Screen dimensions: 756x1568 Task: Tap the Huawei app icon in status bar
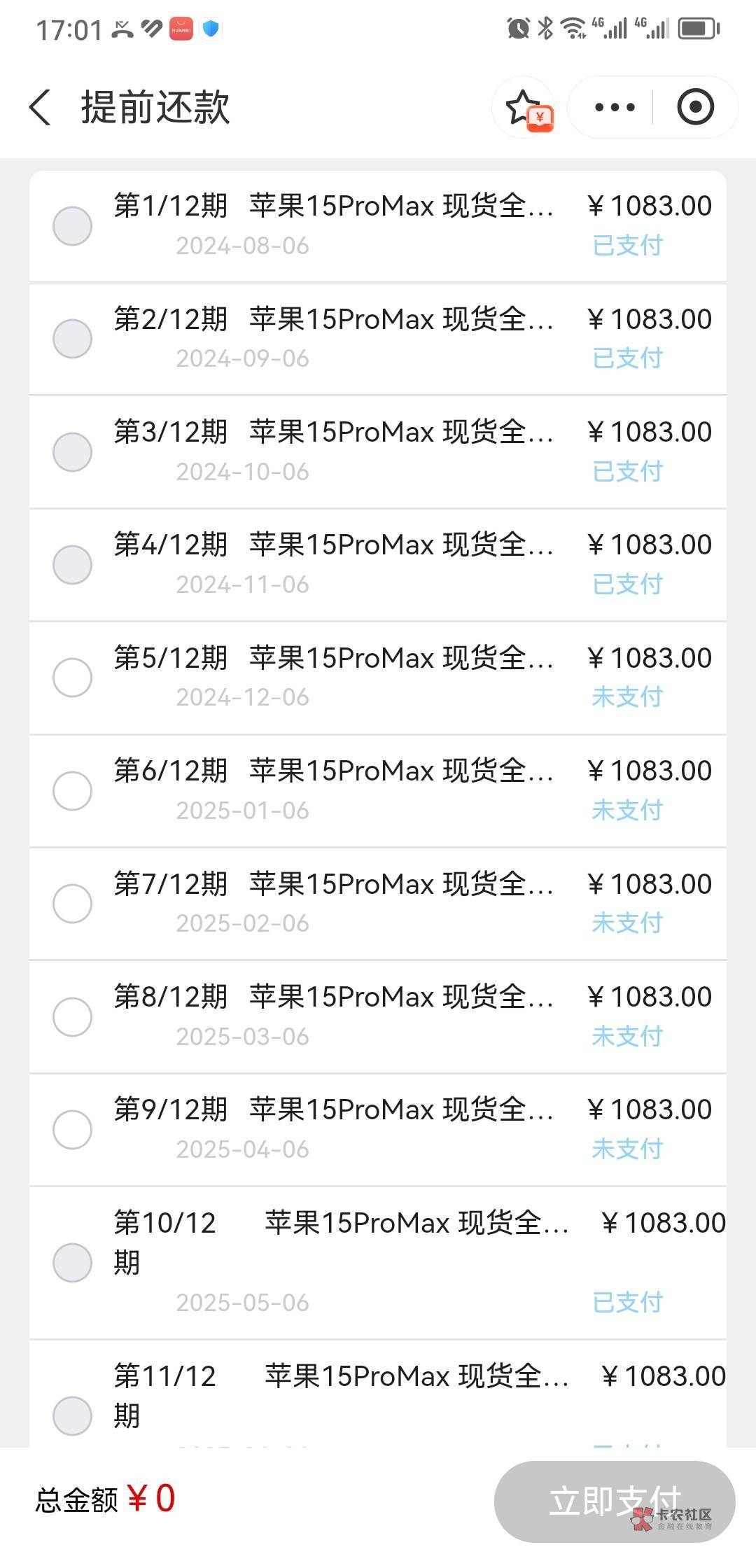pyautogui.click(x=181, y=29)
